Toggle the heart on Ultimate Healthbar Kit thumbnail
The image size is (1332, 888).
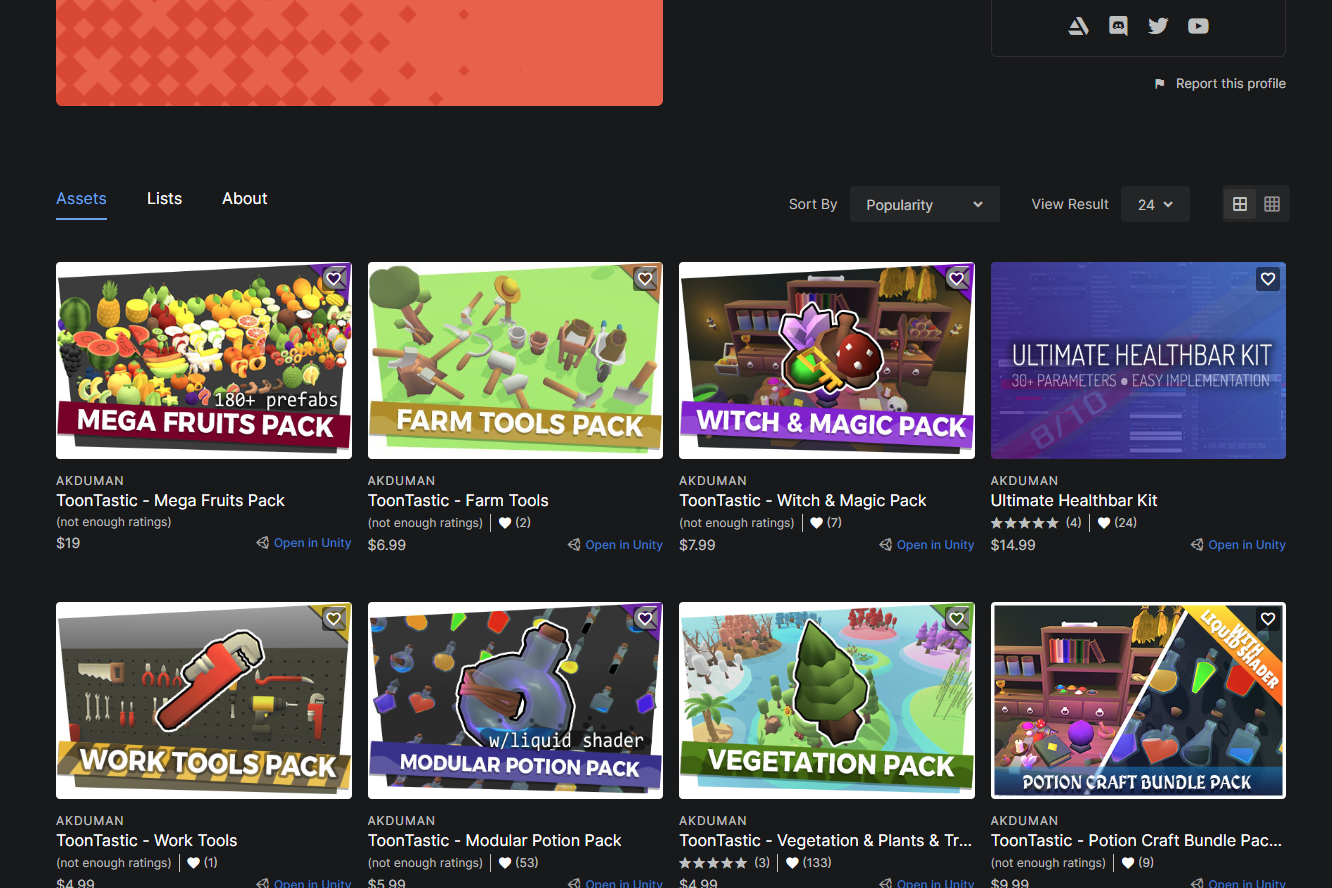[x=1268, y=280]
